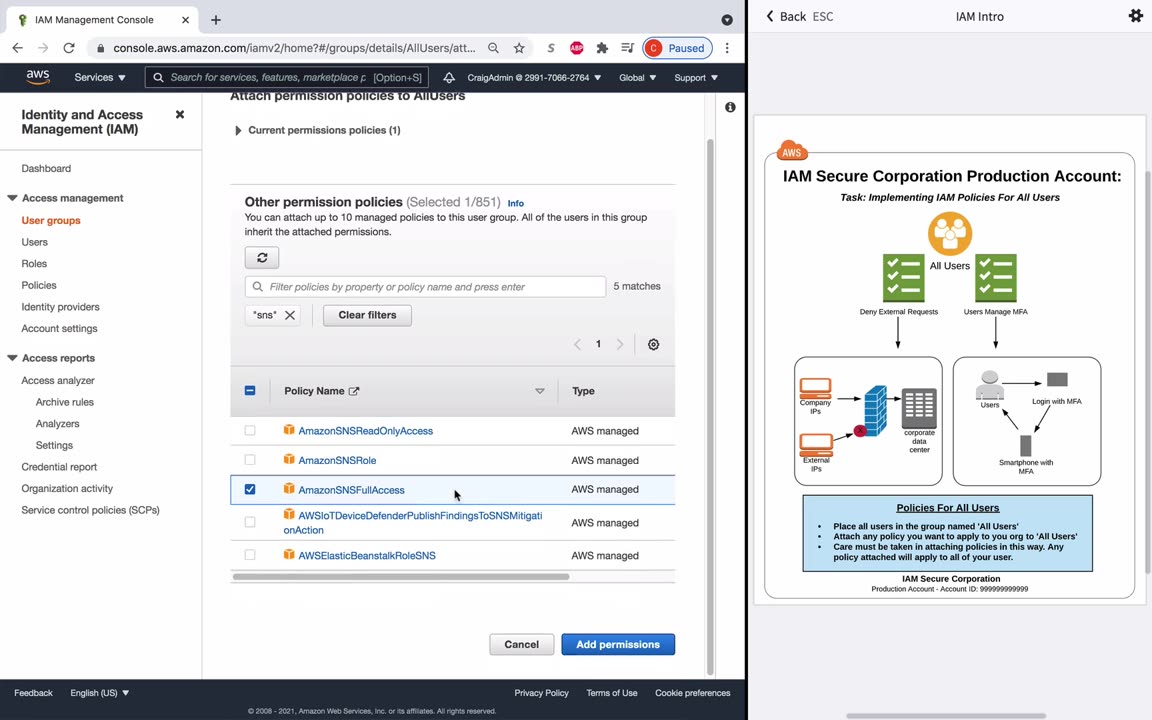Click the vertical page scrollbar
Screen dimensions: 1152x720
coord(710,407)
